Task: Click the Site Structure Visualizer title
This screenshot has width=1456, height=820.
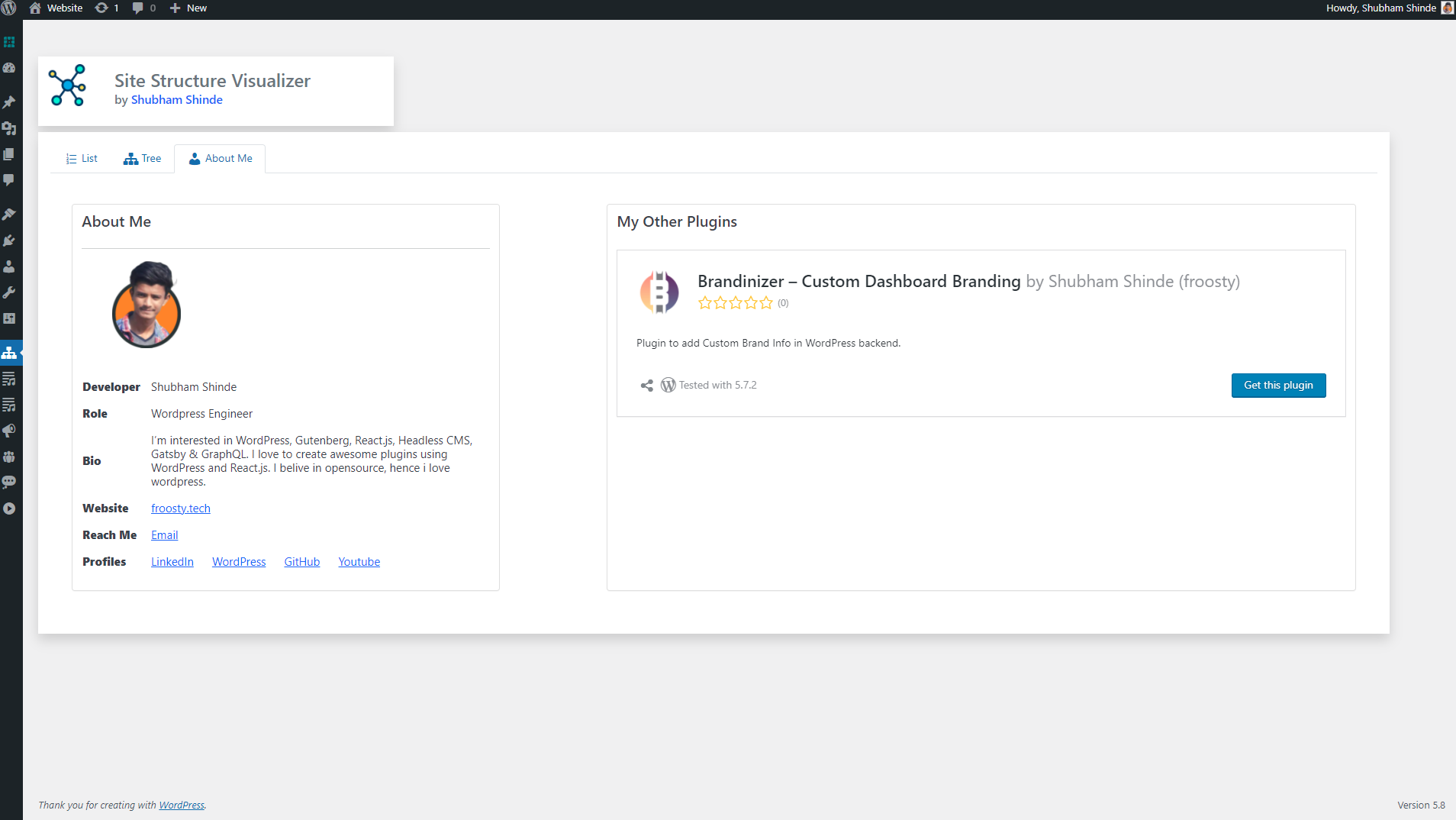Action: 212,81
